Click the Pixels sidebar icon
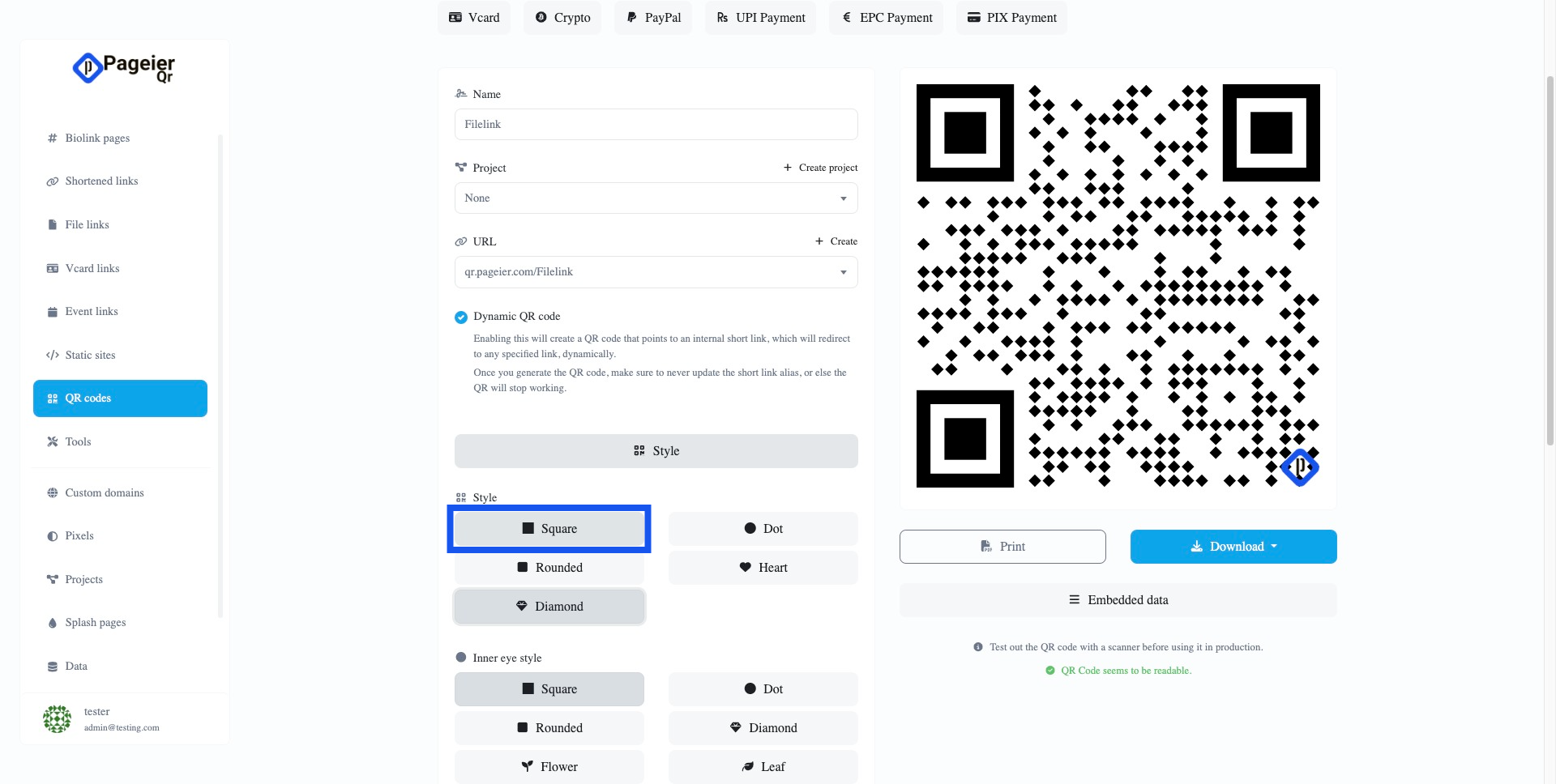The image size is (1556, 784). click(x=53, y=536)
